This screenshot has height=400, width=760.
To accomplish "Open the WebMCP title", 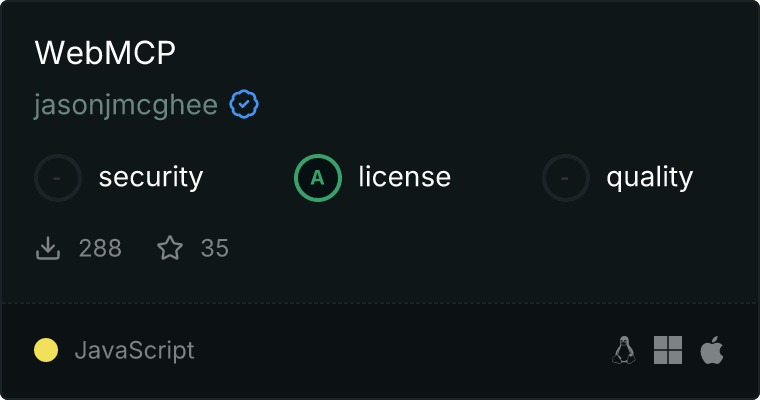I will point(105,52).
